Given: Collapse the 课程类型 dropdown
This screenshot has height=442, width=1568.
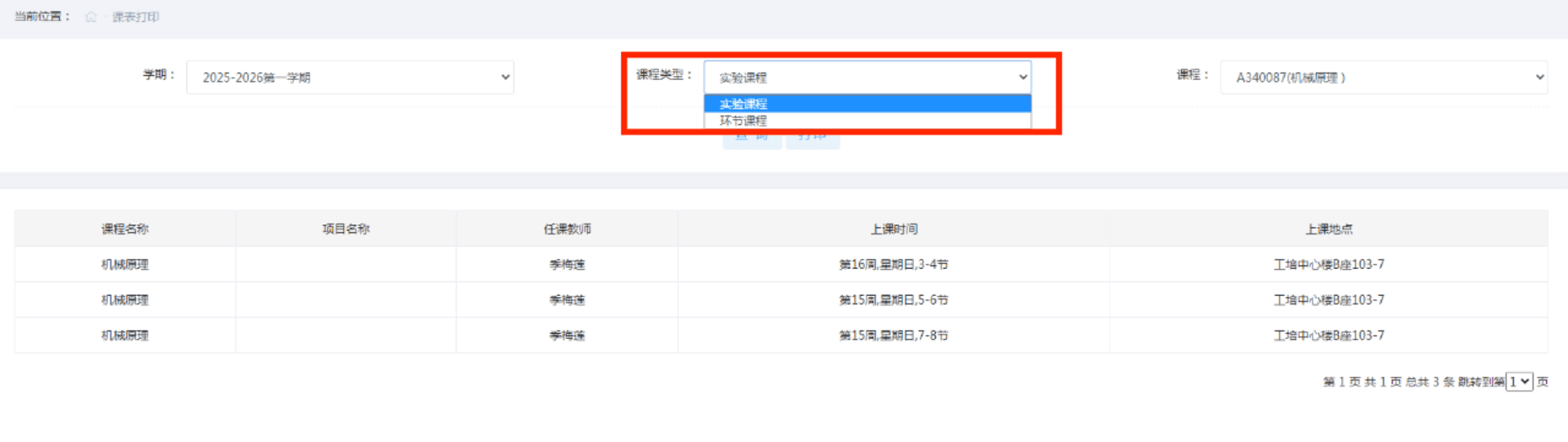Looking at the screenshot, I should coord(867,78).
